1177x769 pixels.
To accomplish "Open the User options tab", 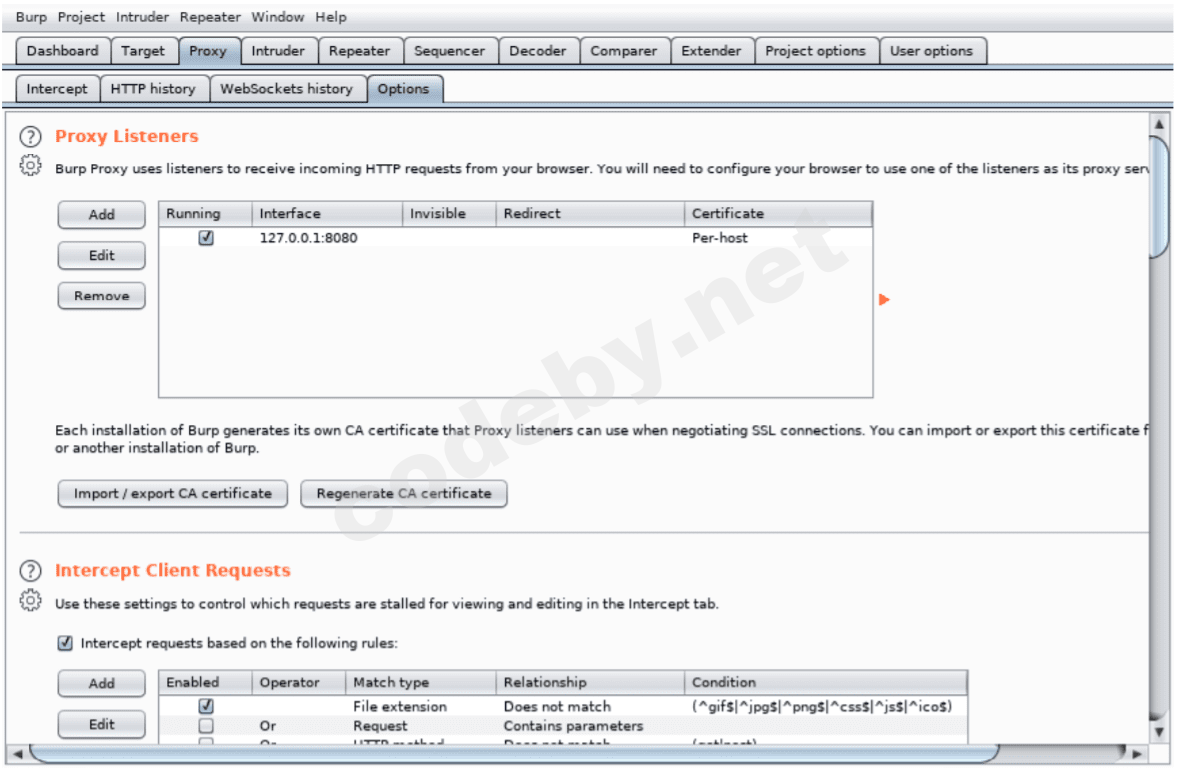I will click(932, 51).
